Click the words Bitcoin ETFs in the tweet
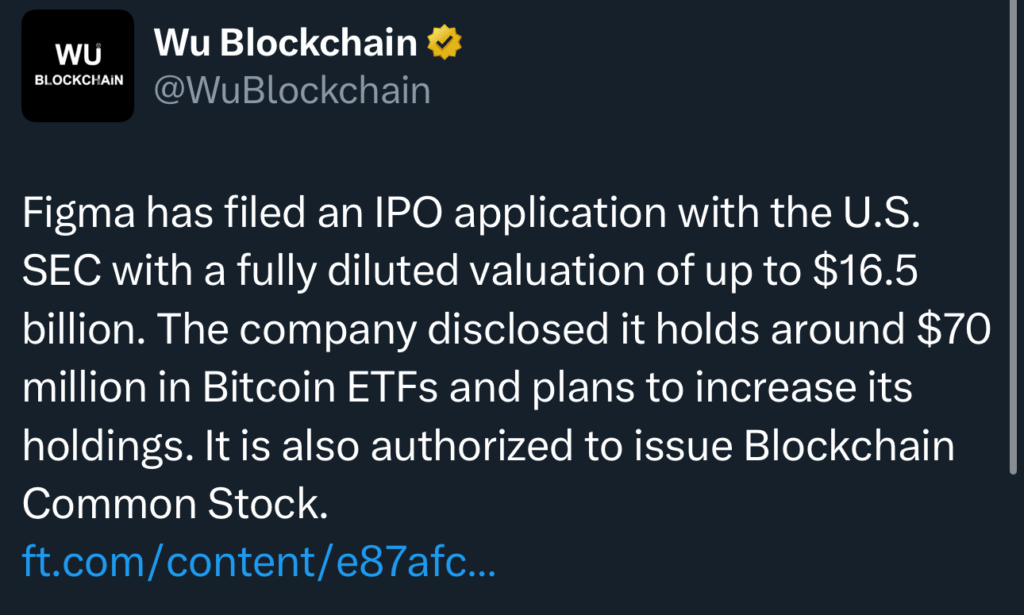Screen dimensions: 1024x615 tap(320, 387)
